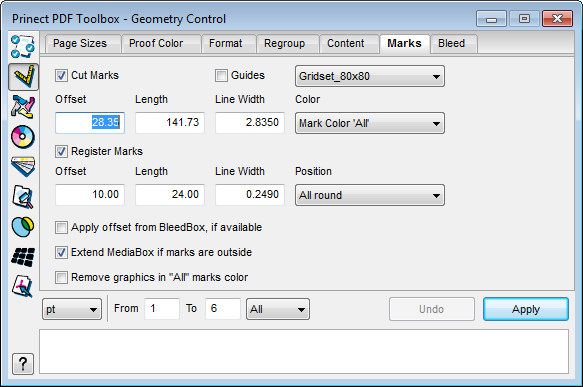583x387 pixels.
Task: Select the preflight checklist icon in sidebar
Action: point(23,46)
